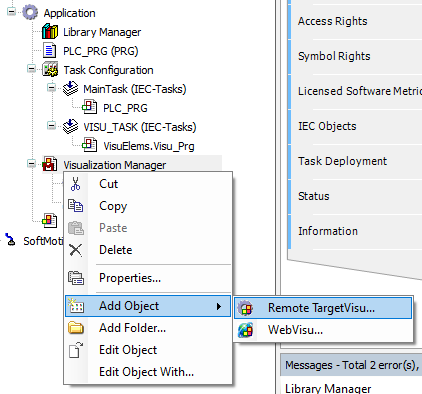Select the MainTask (IEC-Tasks) icon
422x394 pixels.
(70, 89)
